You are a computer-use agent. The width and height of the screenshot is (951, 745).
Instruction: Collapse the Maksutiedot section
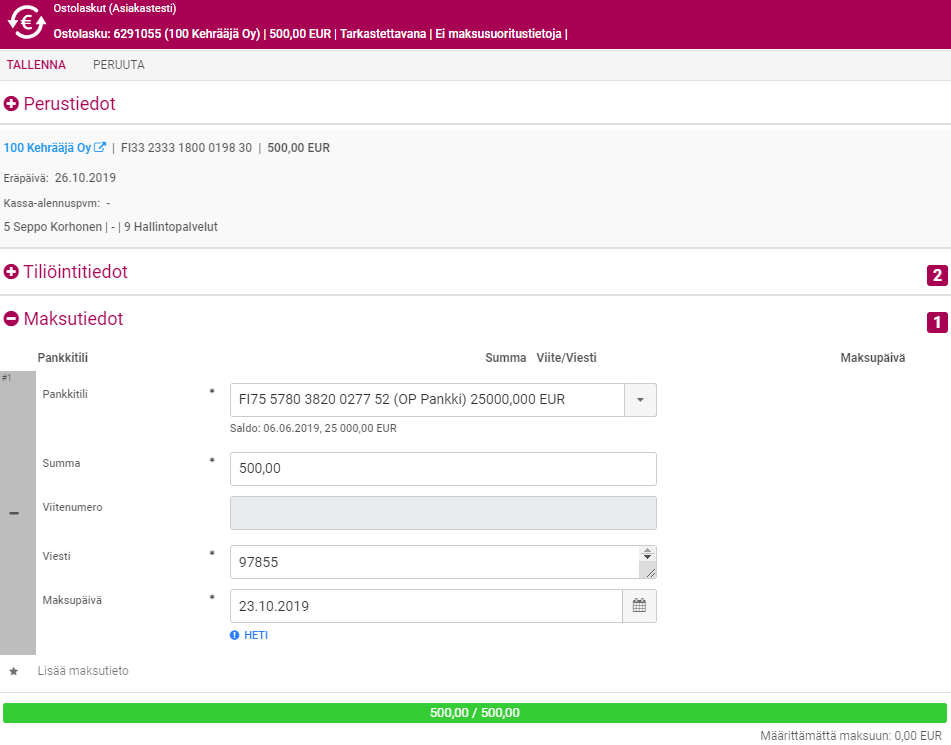point(12,319)
